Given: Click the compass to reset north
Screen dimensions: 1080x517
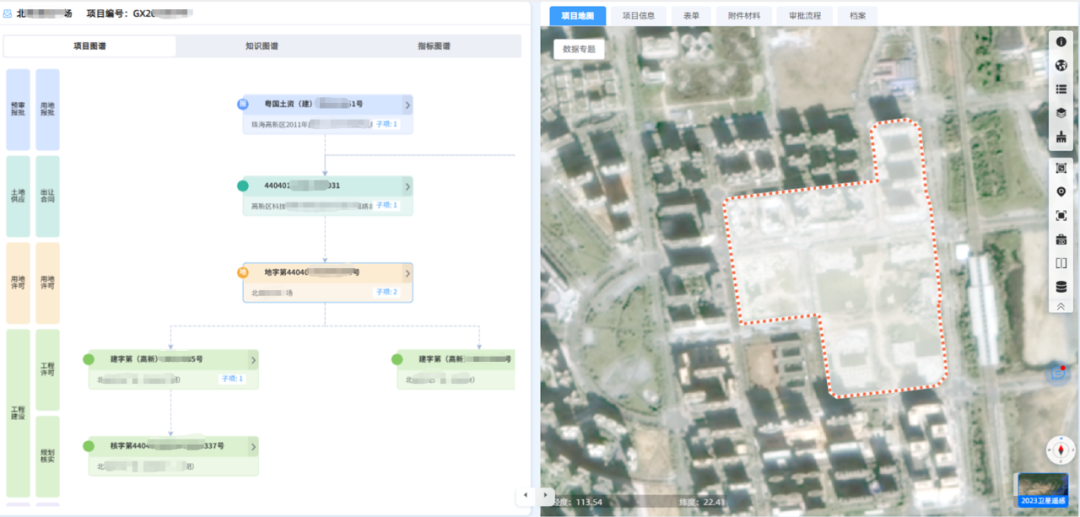Looking at the screenshot, I should [1059, 449].
